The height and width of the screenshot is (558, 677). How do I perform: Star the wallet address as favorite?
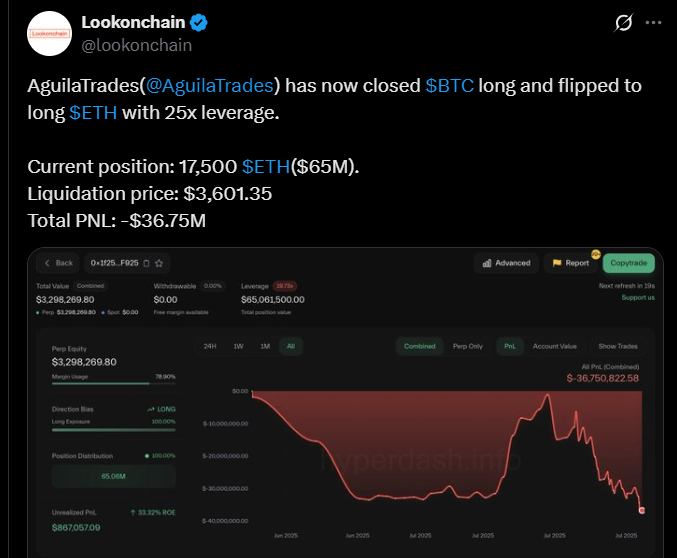click(x=159, y=263)
